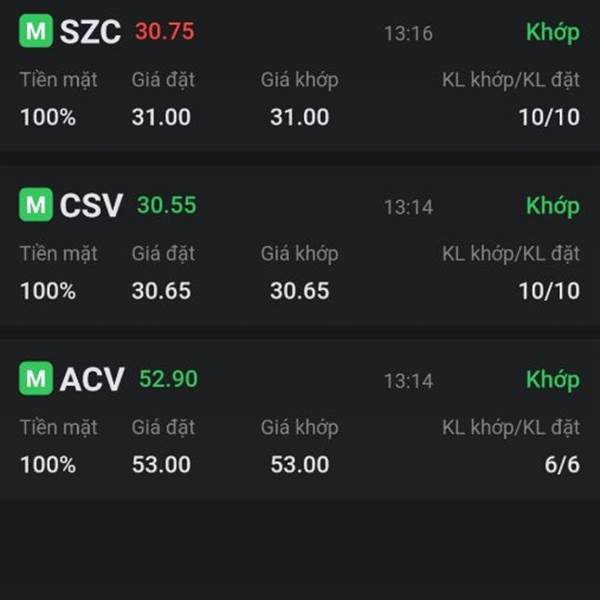600x600 pixels.
Task: Tap the Khớp status on ACV order
Action: click(553, 380)
